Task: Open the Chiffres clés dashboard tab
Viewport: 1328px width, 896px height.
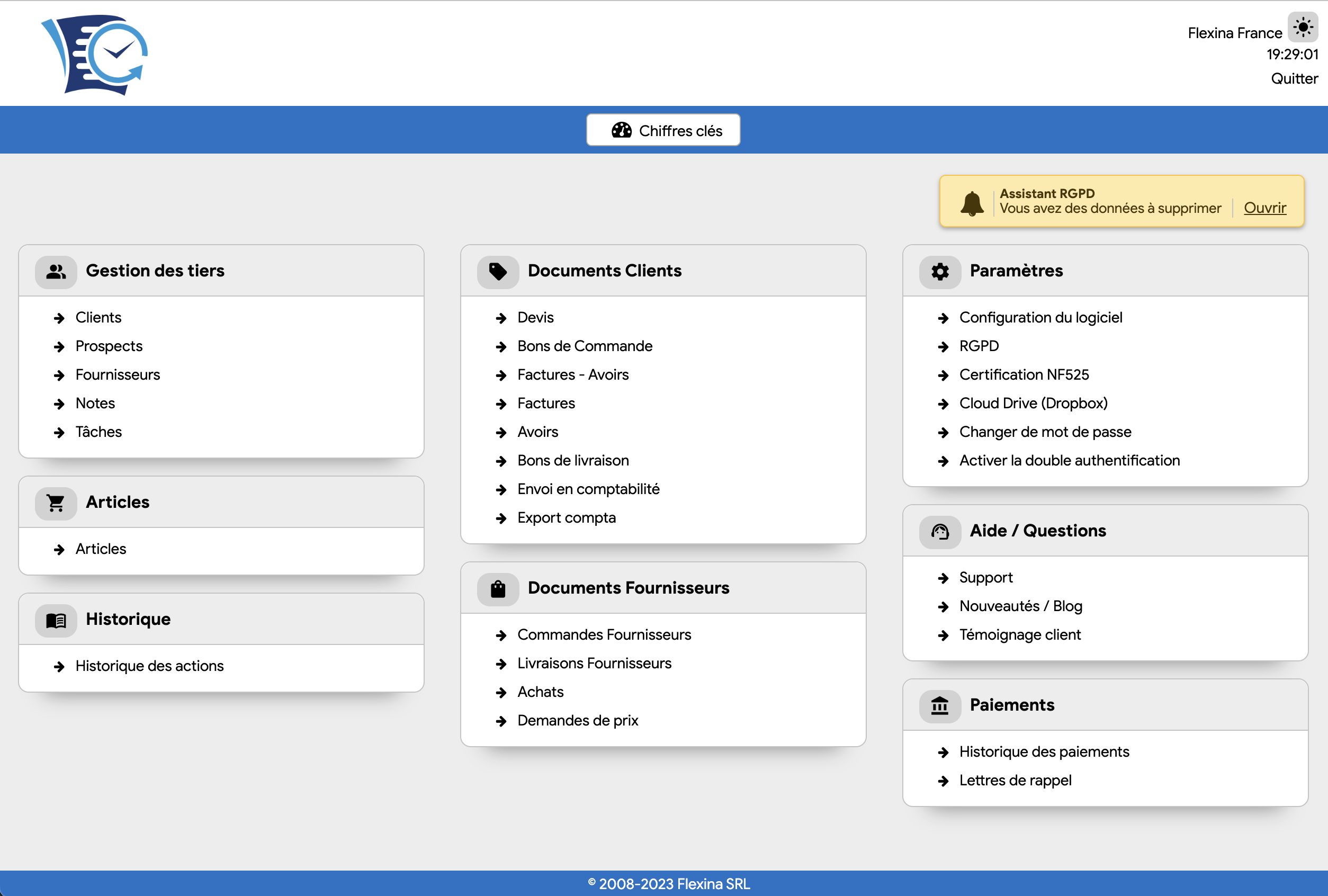Action: pos(664,129)
